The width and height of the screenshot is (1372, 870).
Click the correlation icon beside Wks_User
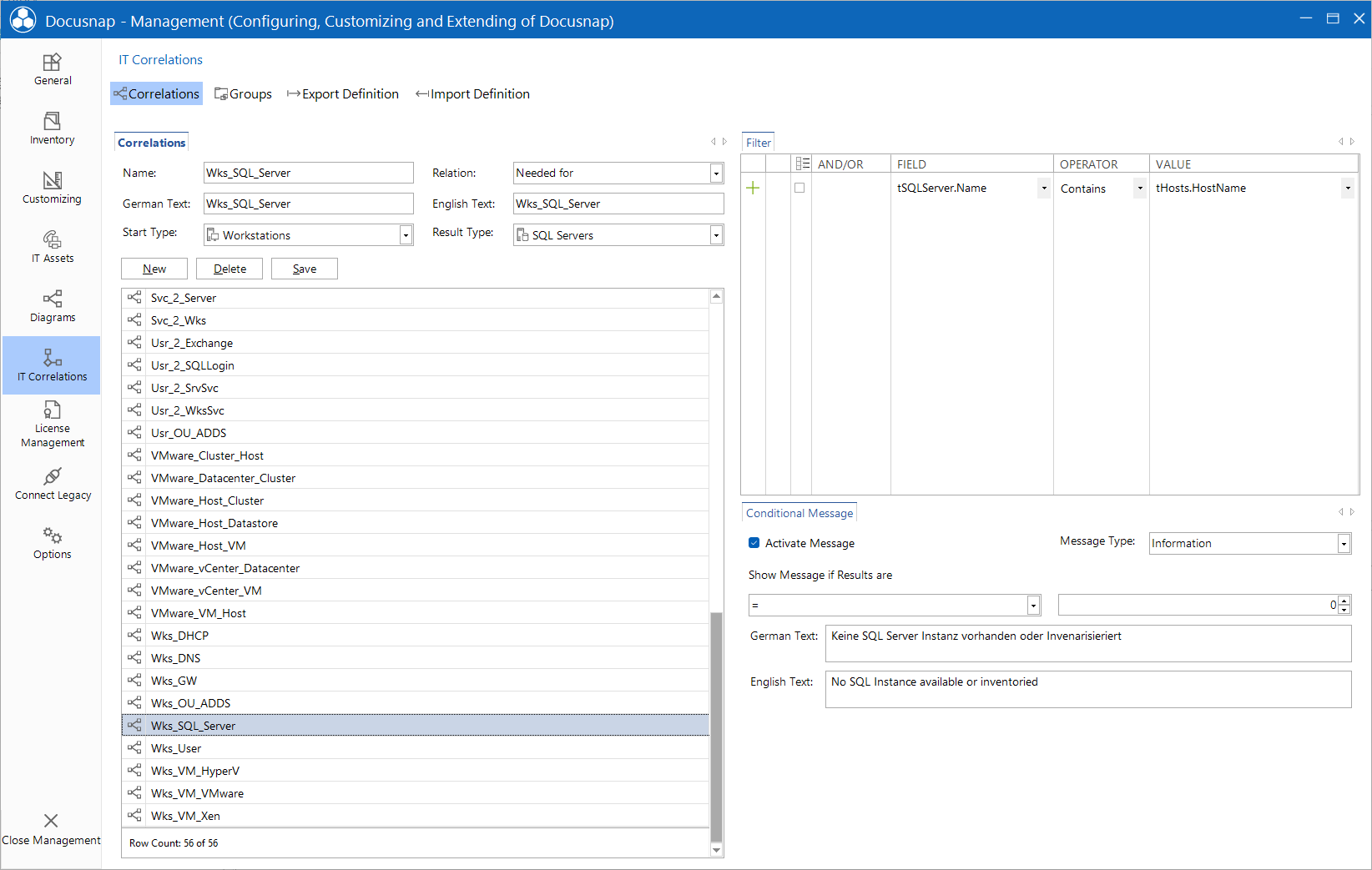click(134, 747)
